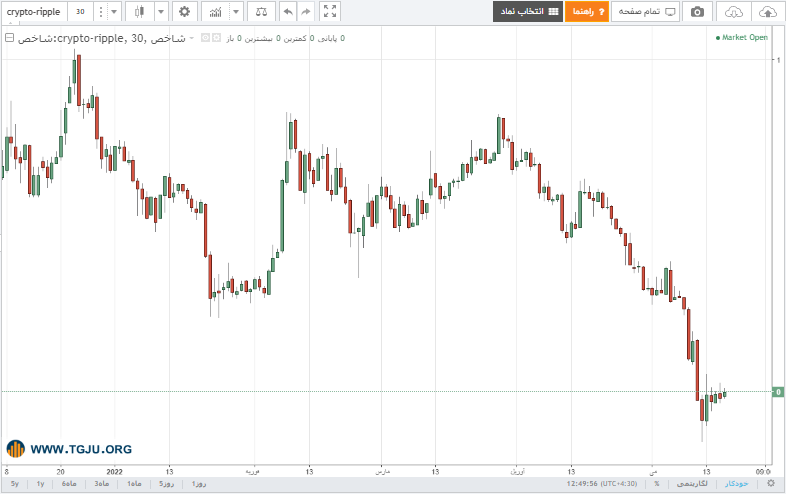Open the indicators chart icon

[x=216, y=12]
